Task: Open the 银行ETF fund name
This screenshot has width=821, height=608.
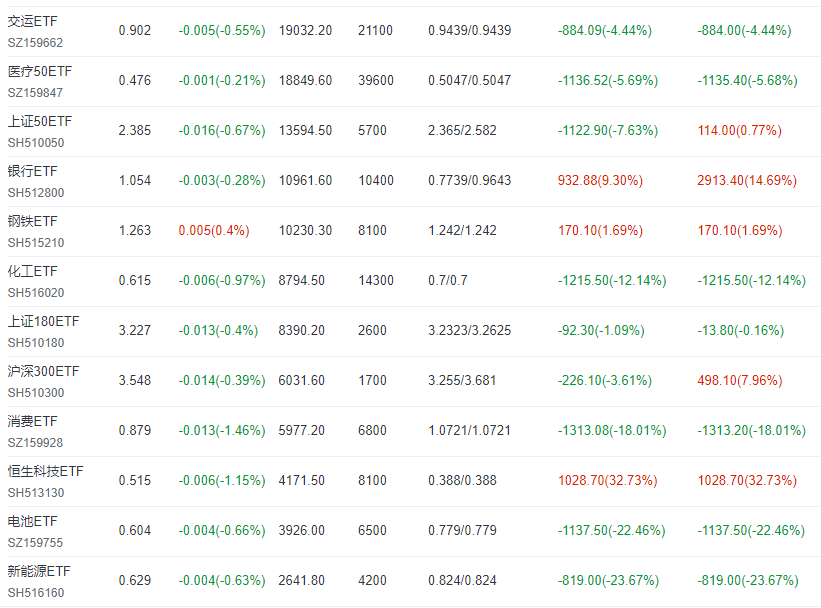Action: click(x=32, y=171)
